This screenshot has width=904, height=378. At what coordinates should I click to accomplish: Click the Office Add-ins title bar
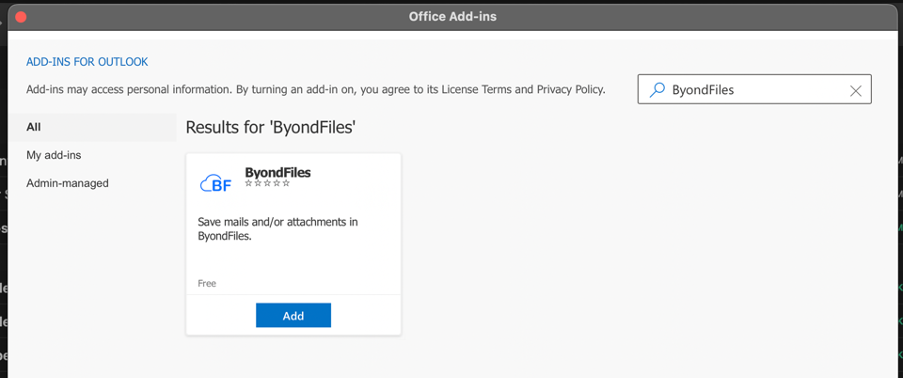[x=453, y=17]
